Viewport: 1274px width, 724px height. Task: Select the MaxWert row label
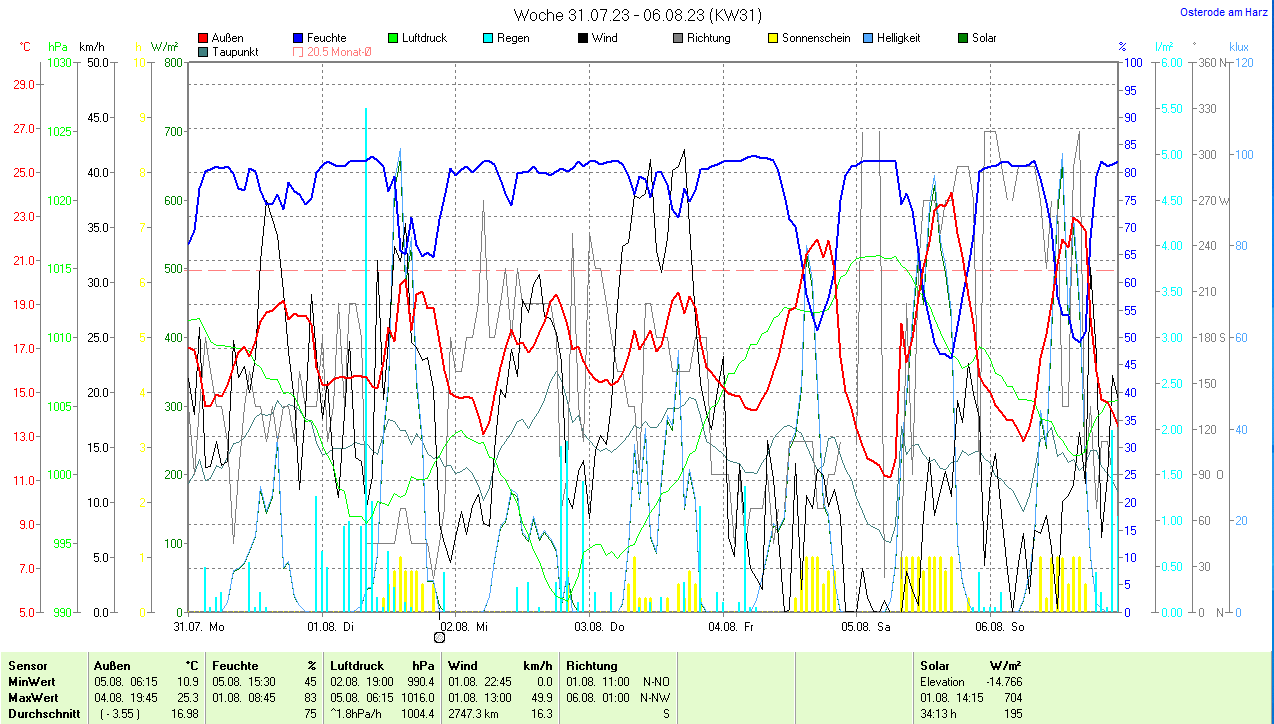click(x=33, y=697)
